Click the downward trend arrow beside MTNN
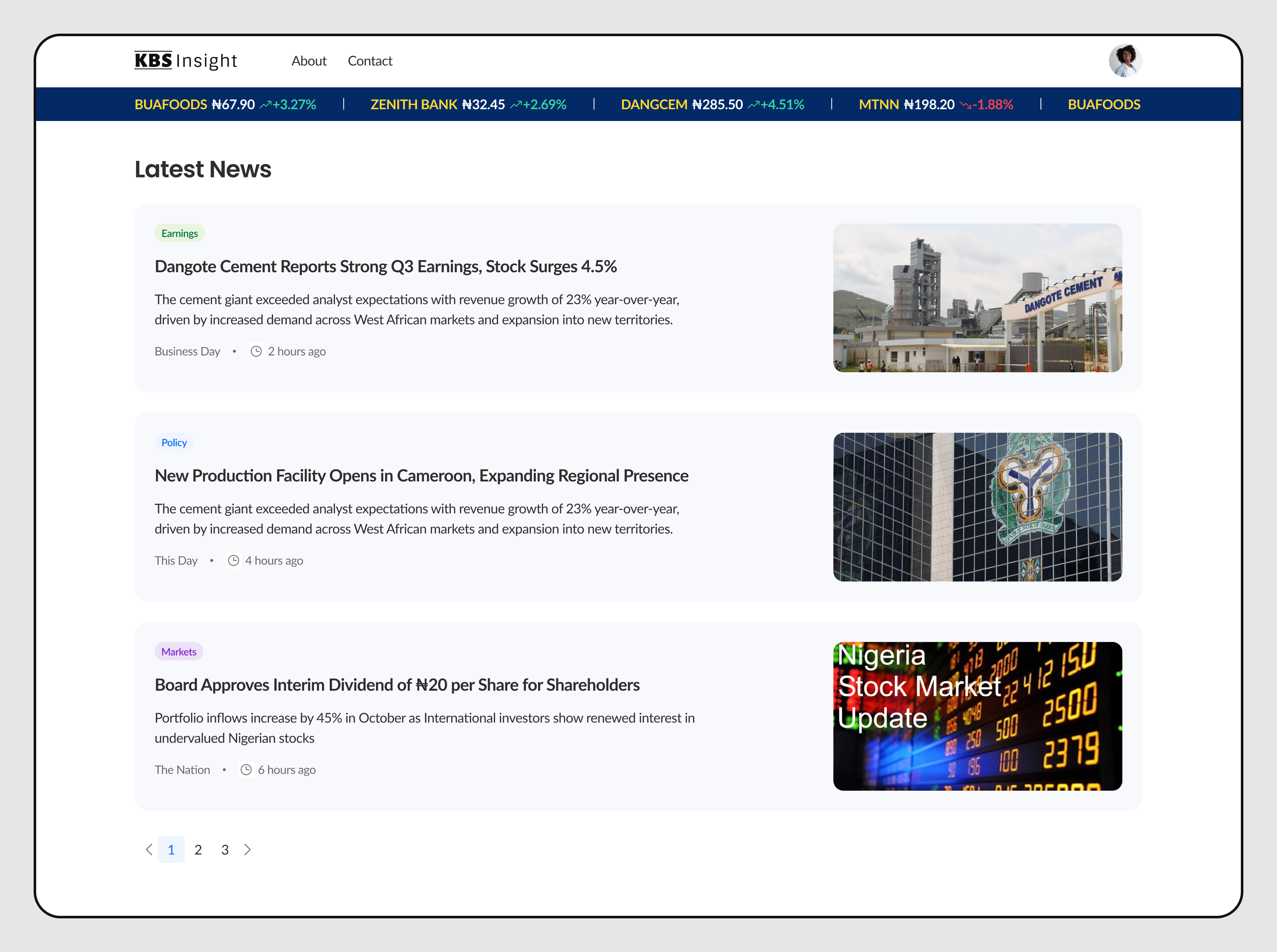Viewport: 1277px width, 952px height. coord(966,104)
